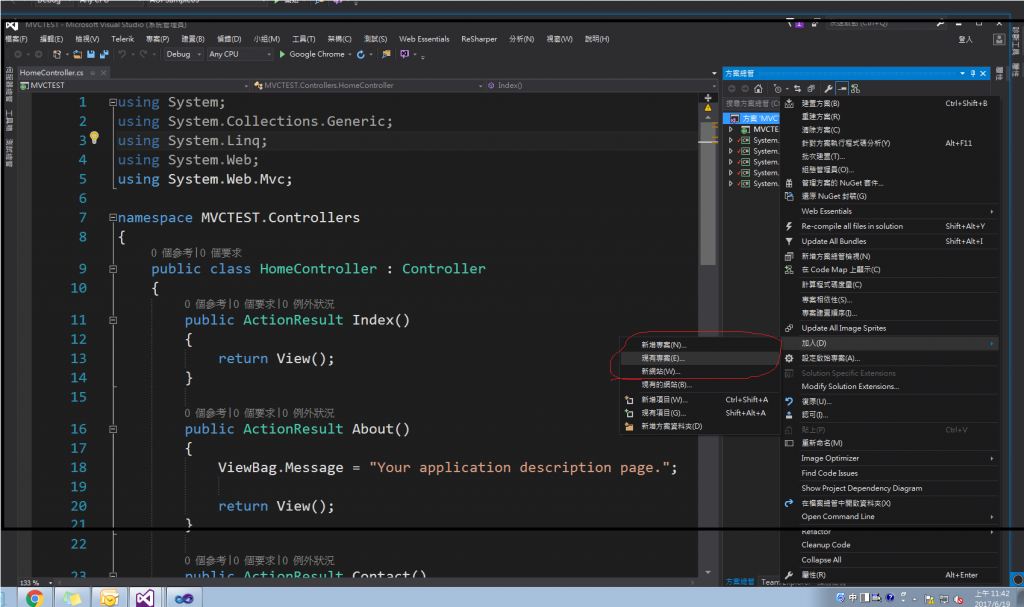The width and height of the screenshot is (1024, 607).
Task: Click the Save All toolbar icon
Action: click(103, 54)
